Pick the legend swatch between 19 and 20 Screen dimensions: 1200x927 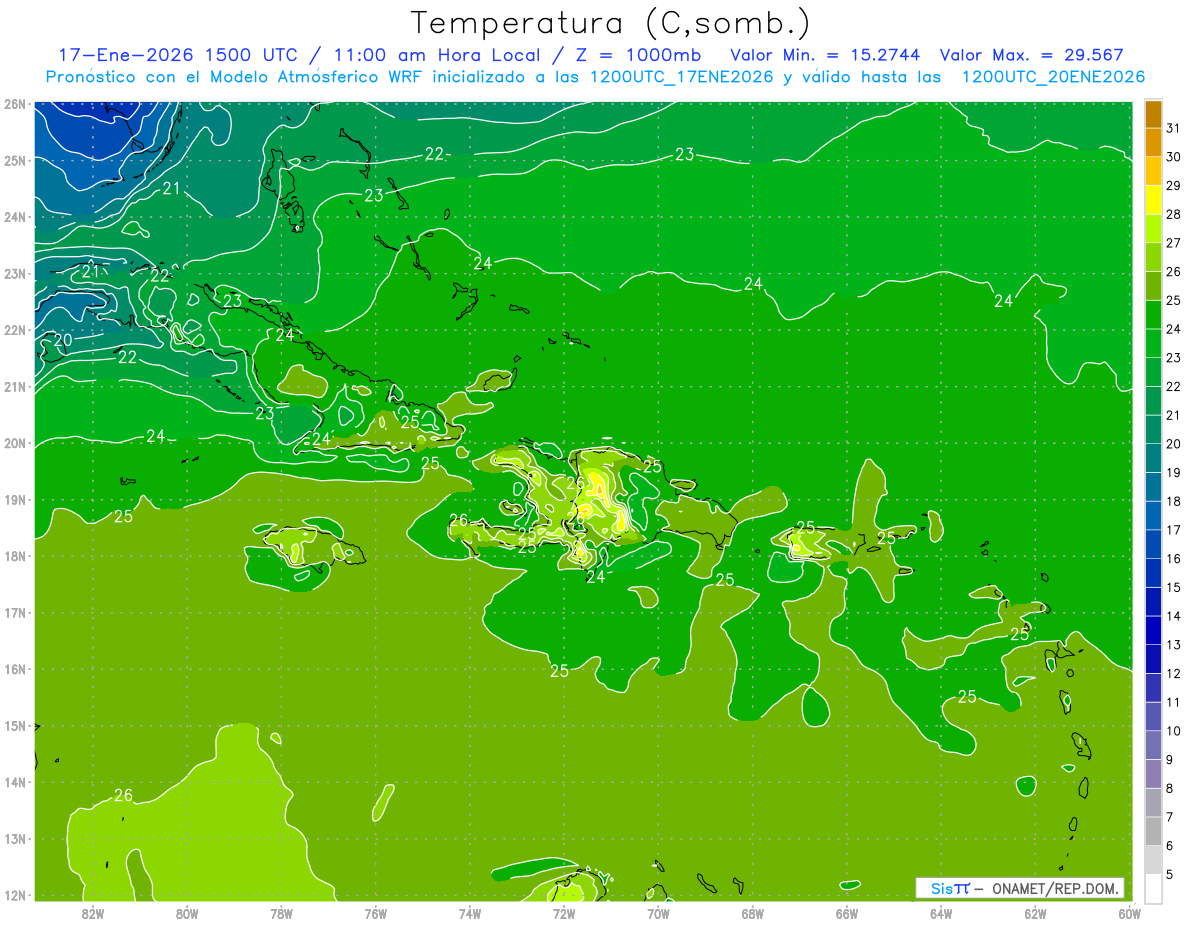[x=1153, y=458]
